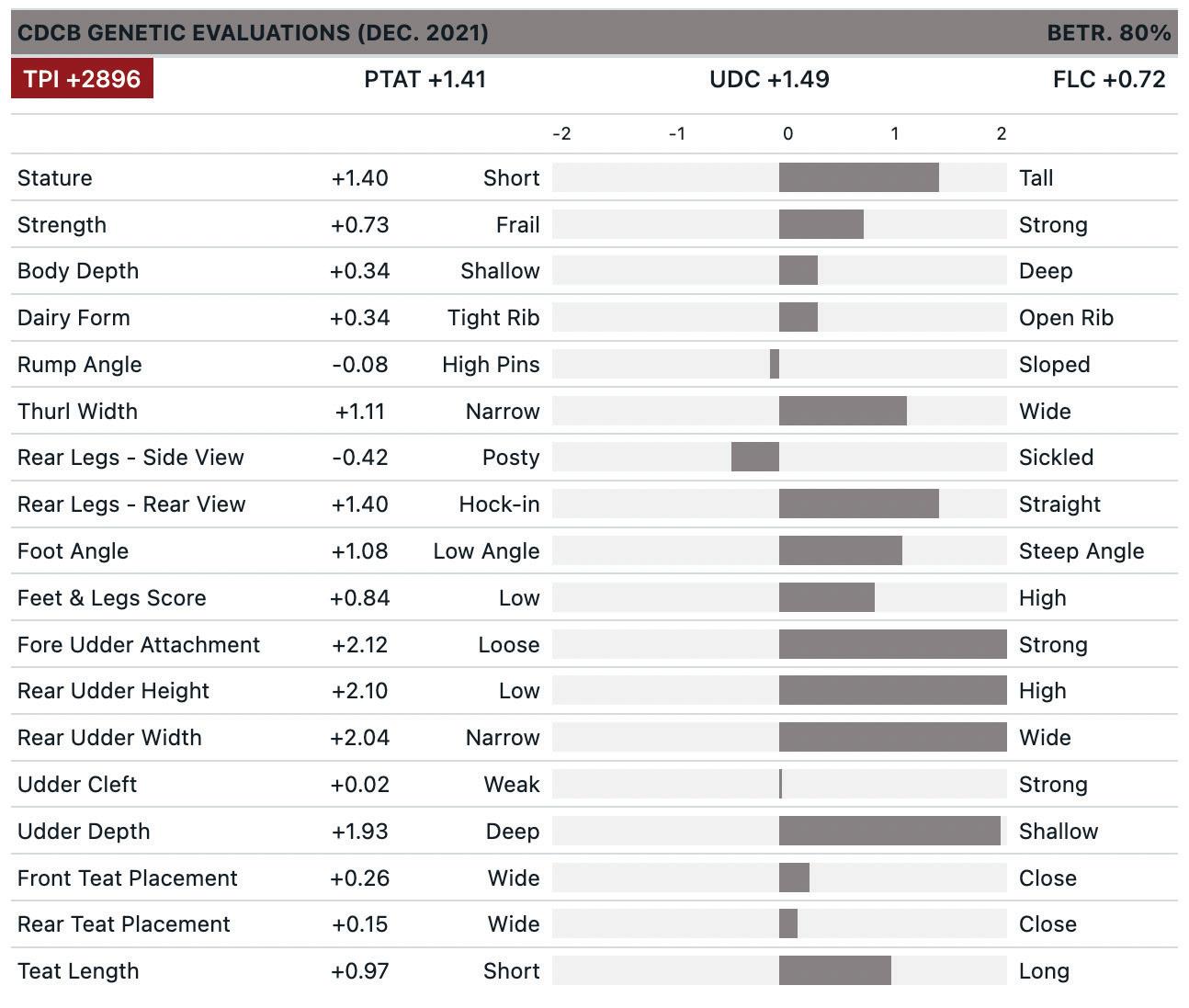
Task: Click the red TPI +2896 badge
Action: click(x=82, y=79)
